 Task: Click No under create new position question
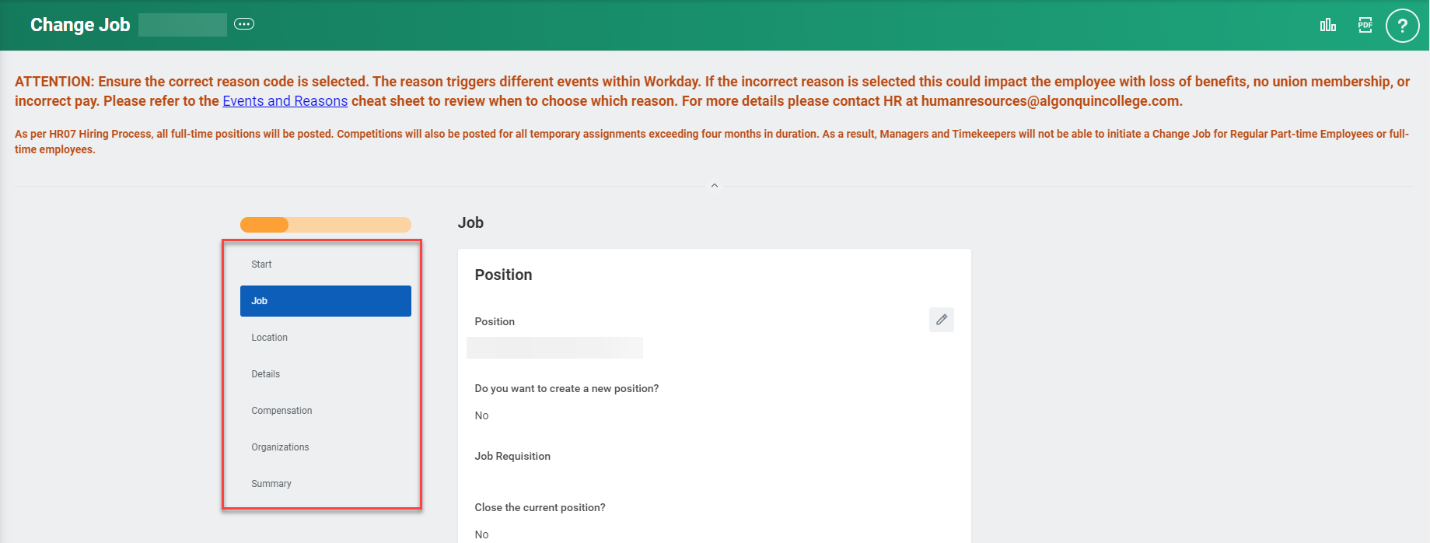(x=482, y=416)
